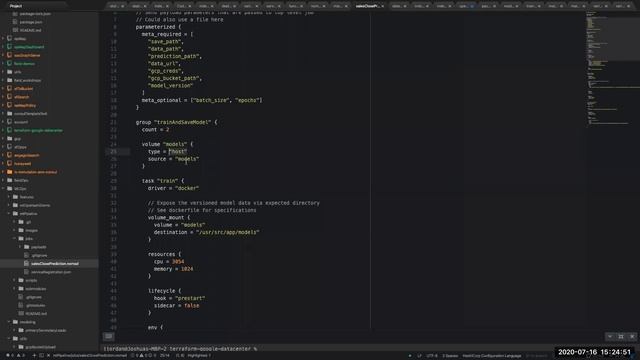Click "prestart" hook value
Viewport: 640px width, 360px height.
coord(190,298)
